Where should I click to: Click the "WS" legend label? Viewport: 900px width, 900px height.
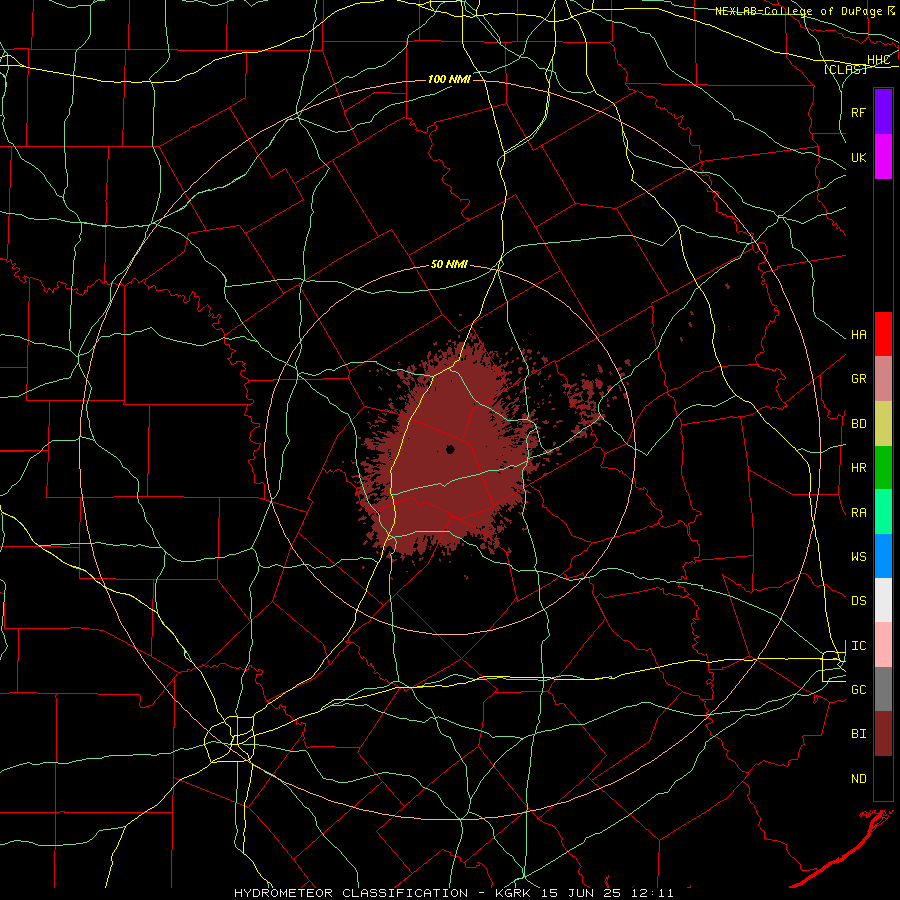pos(858,557)
